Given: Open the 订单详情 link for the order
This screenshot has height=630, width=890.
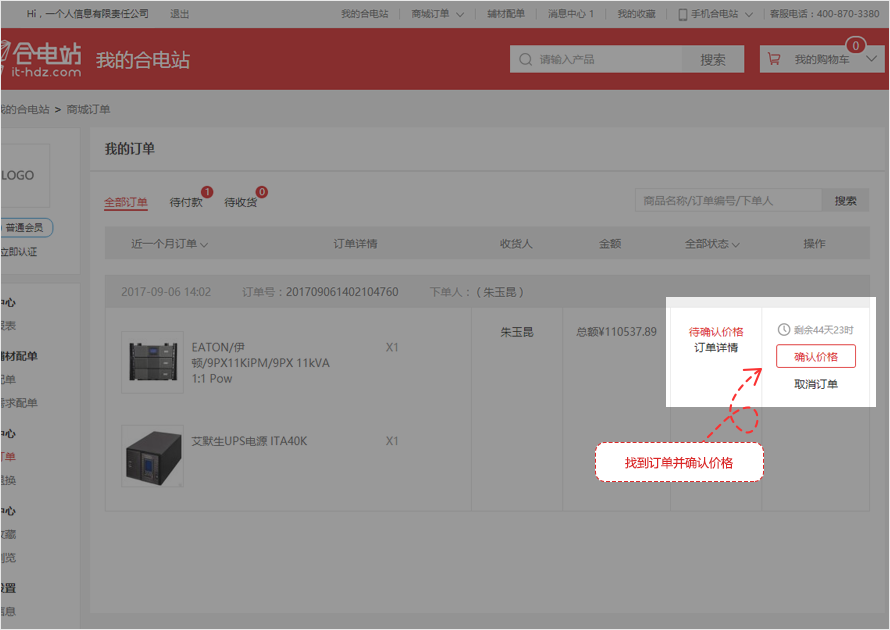Looking at the screenshot, I should pyautogui.click(x=716, y=348).
